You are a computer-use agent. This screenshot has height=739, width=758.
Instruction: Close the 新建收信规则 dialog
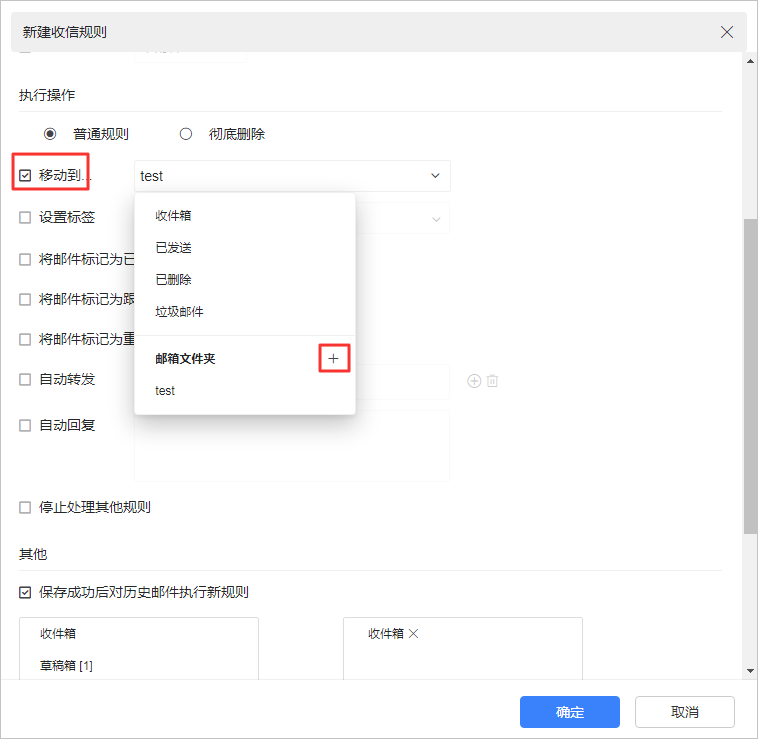tap(727, 32)
